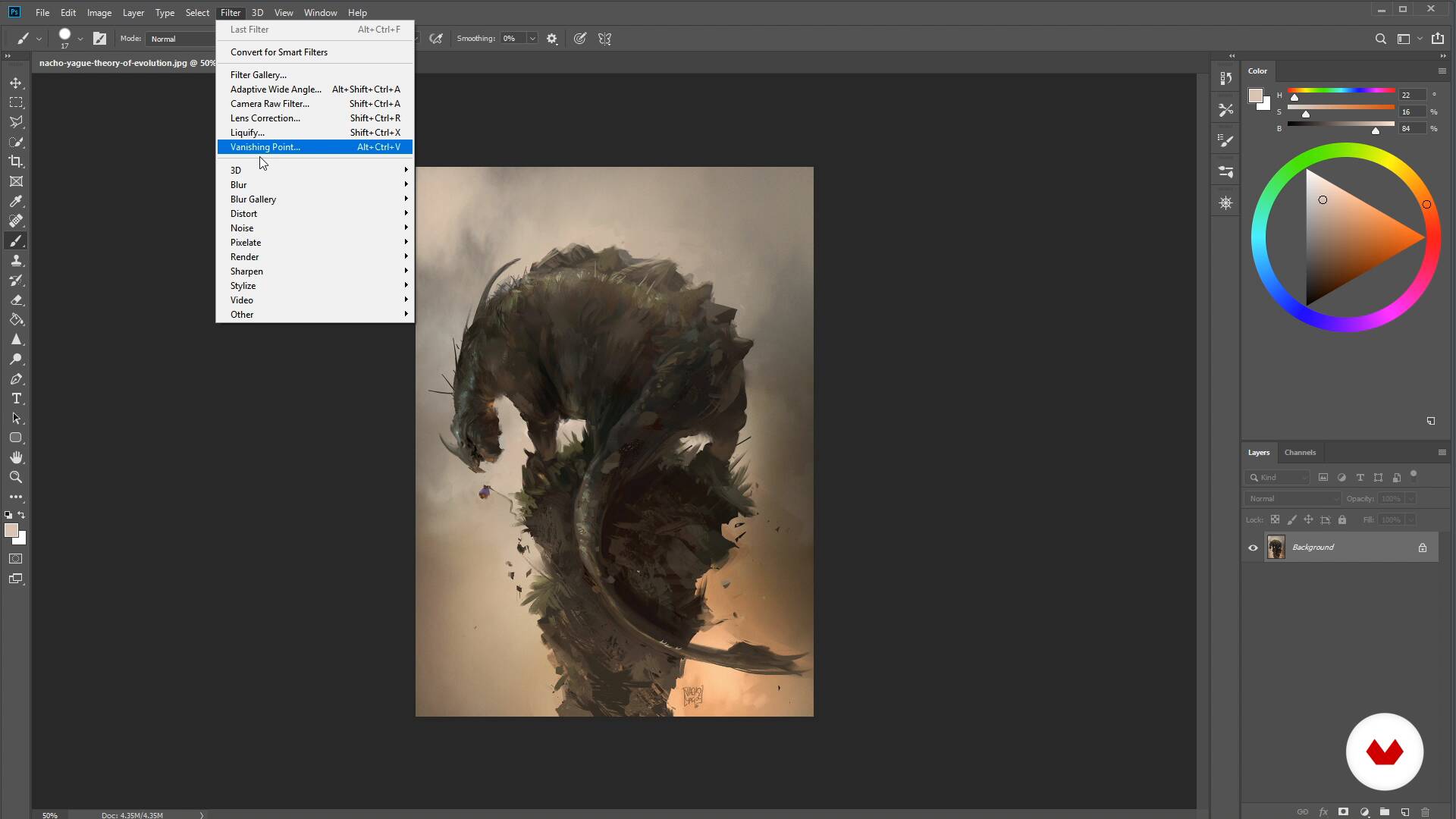This screenshot has height=819, width=1456.
Task: Open the layer blend mode dropdown
Action: tap(1293, 498)
